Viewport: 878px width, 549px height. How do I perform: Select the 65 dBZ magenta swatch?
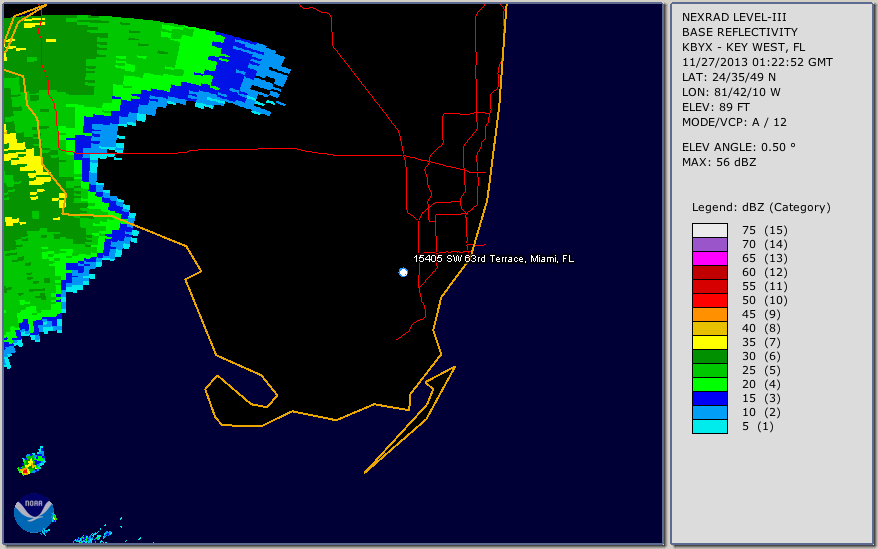point(710,258)
